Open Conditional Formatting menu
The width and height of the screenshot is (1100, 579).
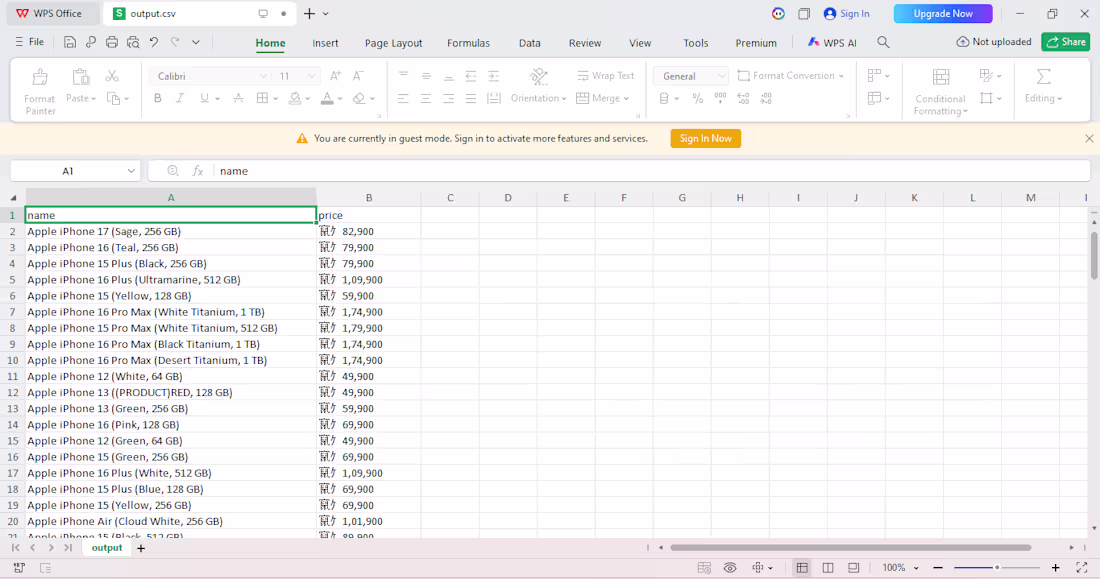(940, 92)
